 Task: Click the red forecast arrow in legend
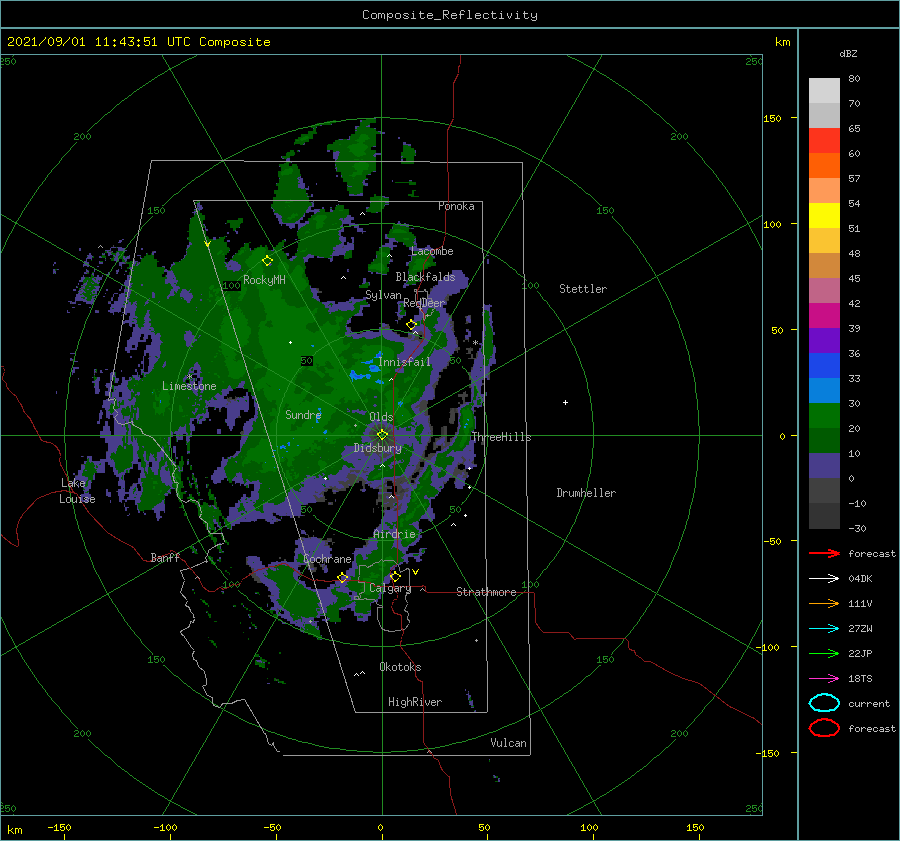coord(824,553)
